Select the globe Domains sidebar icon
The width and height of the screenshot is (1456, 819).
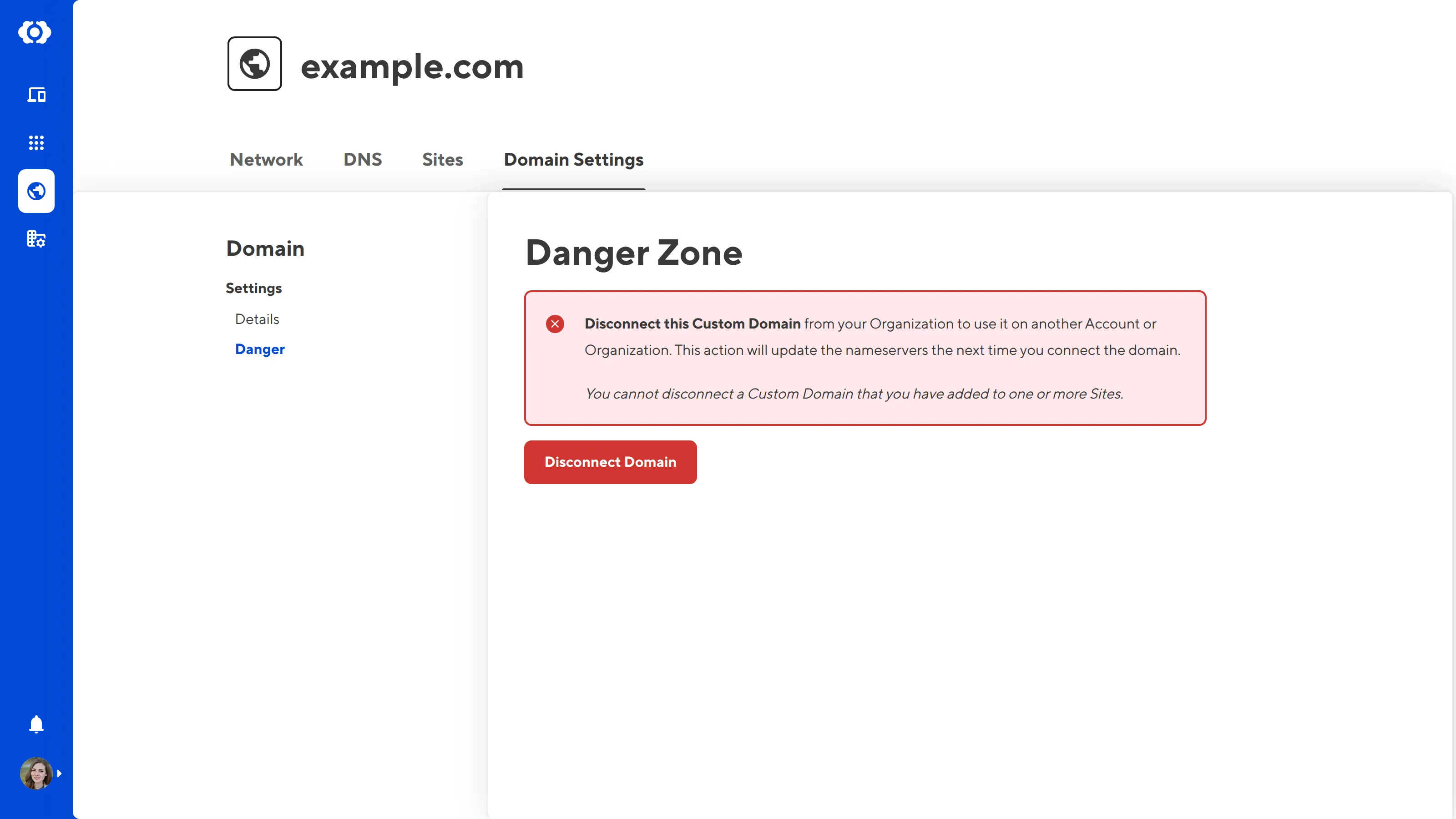point(36,191)
